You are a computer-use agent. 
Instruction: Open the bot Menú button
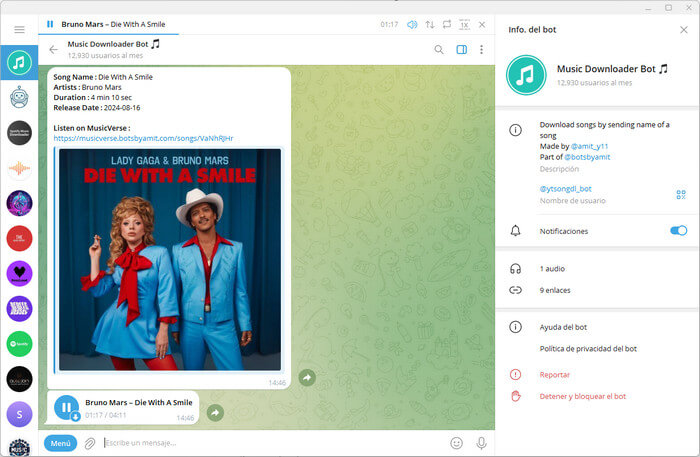pos(60,443)
